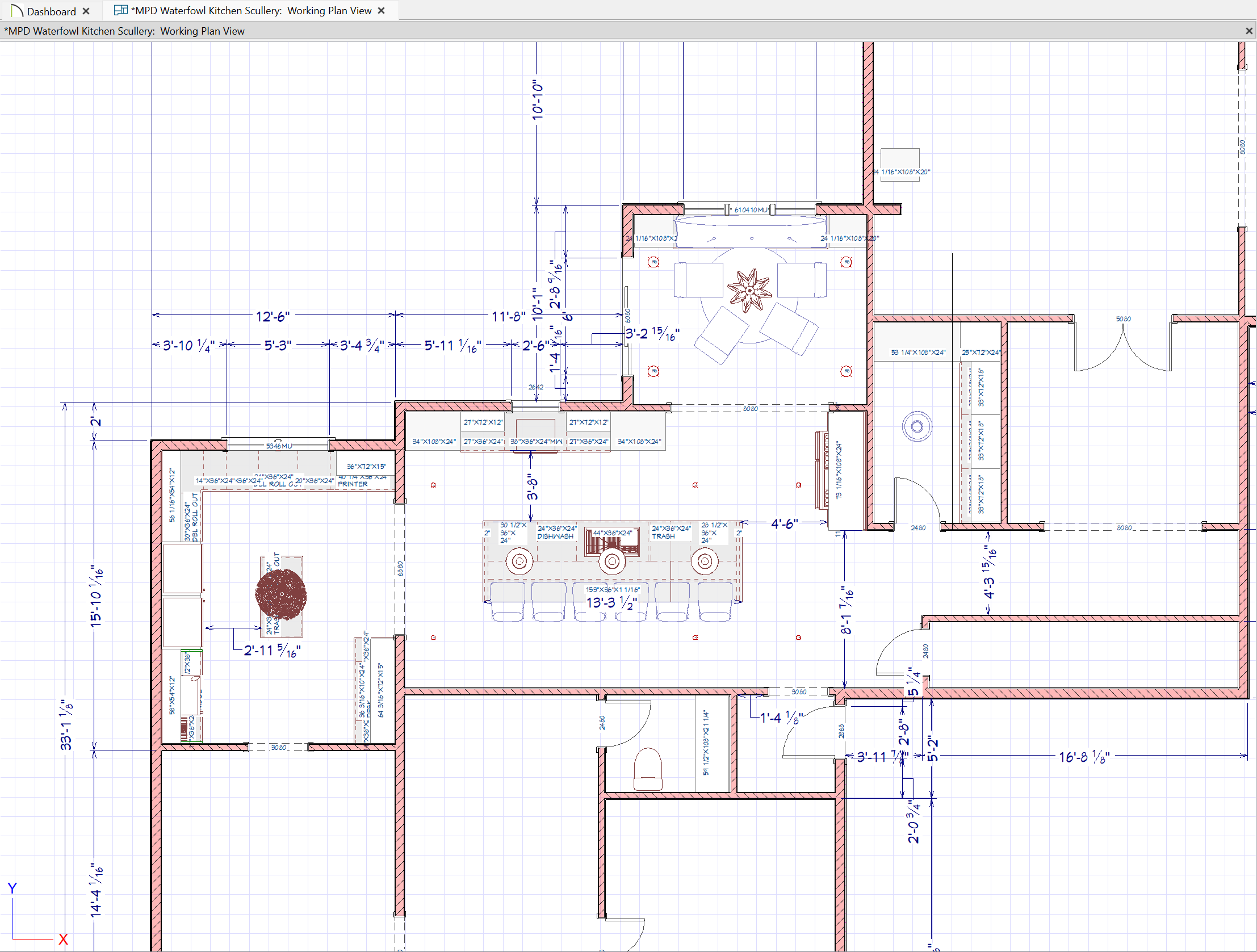The image size is (1257, 952).
Task: Select the star-shaped plant symbol in the sunroom
Action: 749,290
